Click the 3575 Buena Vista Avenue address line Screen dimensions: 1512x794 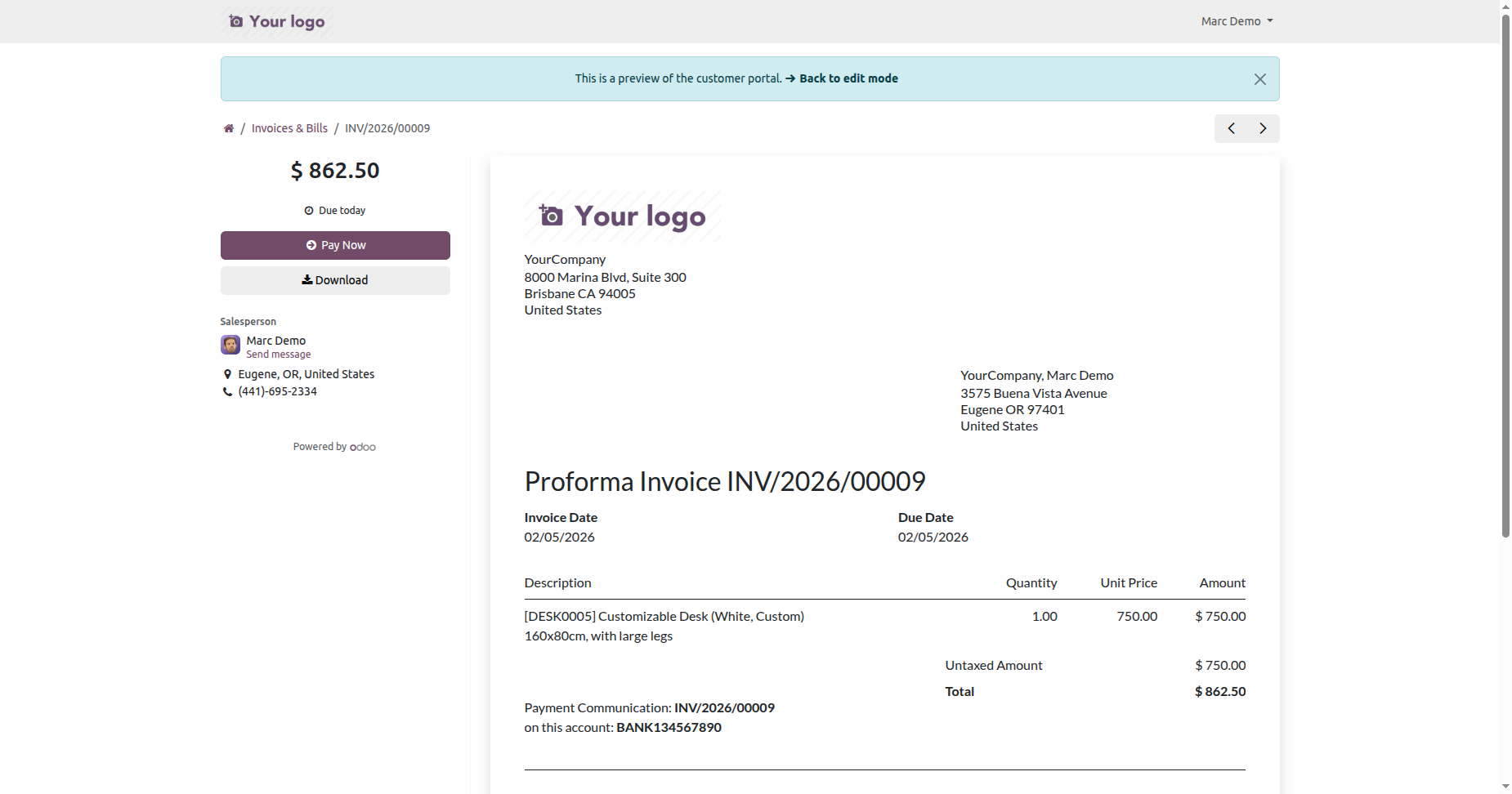tap(1034, 394)
